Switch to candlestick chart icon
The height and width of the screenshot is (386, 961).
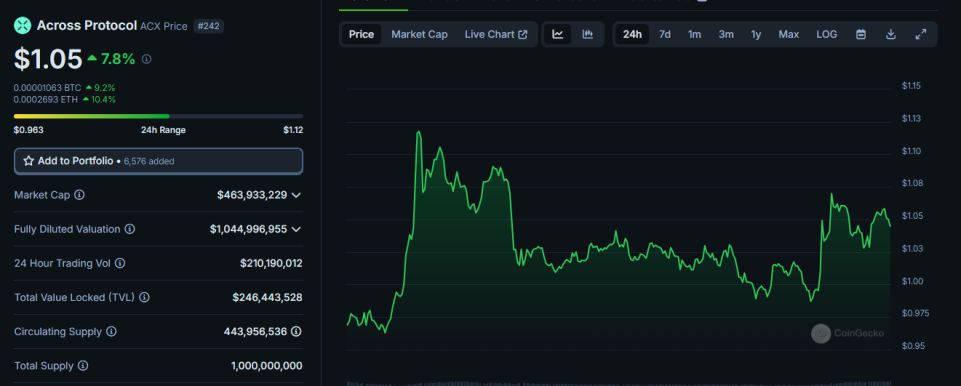click(587, 34)
